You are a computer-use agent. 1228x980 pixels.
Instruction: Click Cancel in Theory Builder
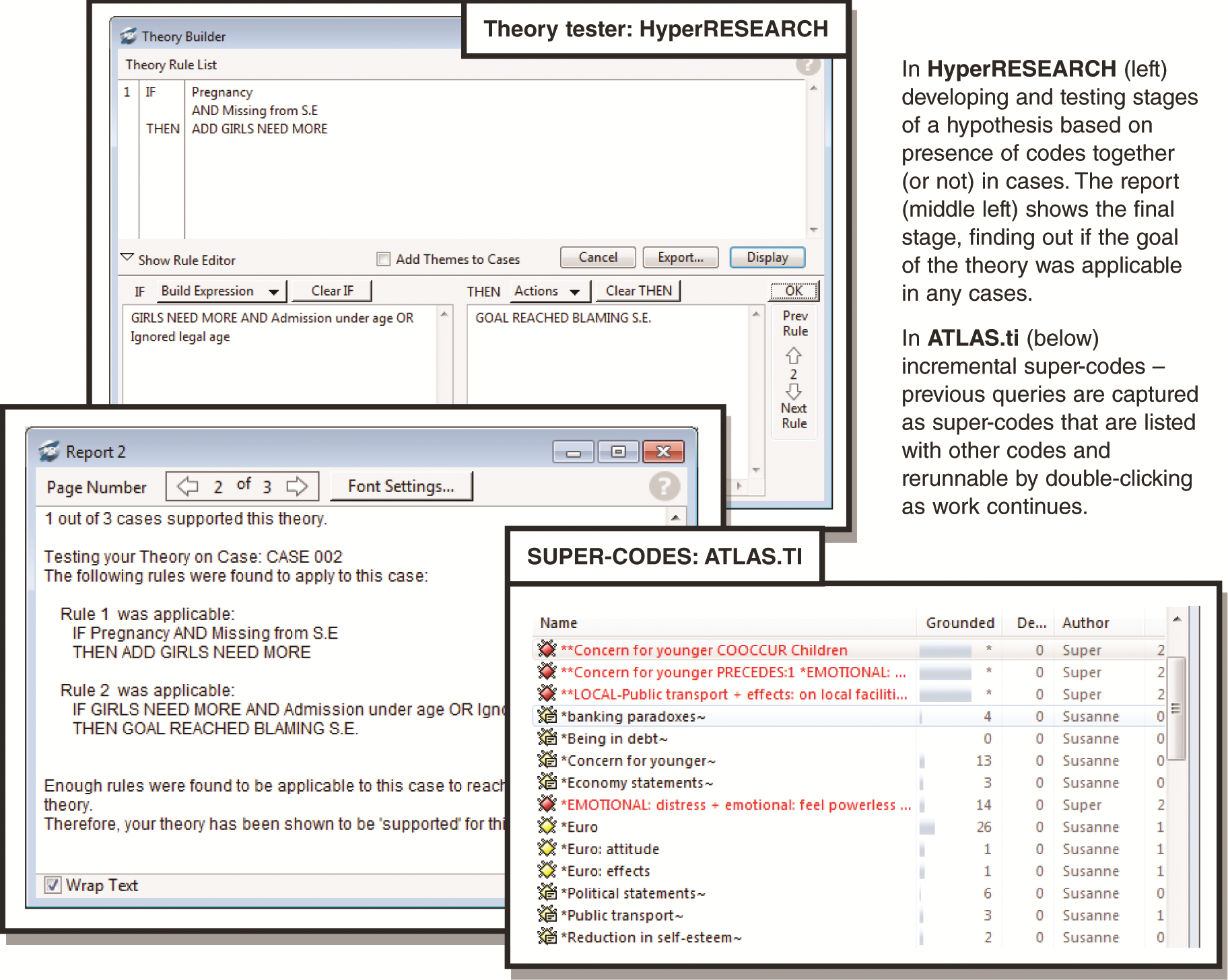(x=598, y=257)
